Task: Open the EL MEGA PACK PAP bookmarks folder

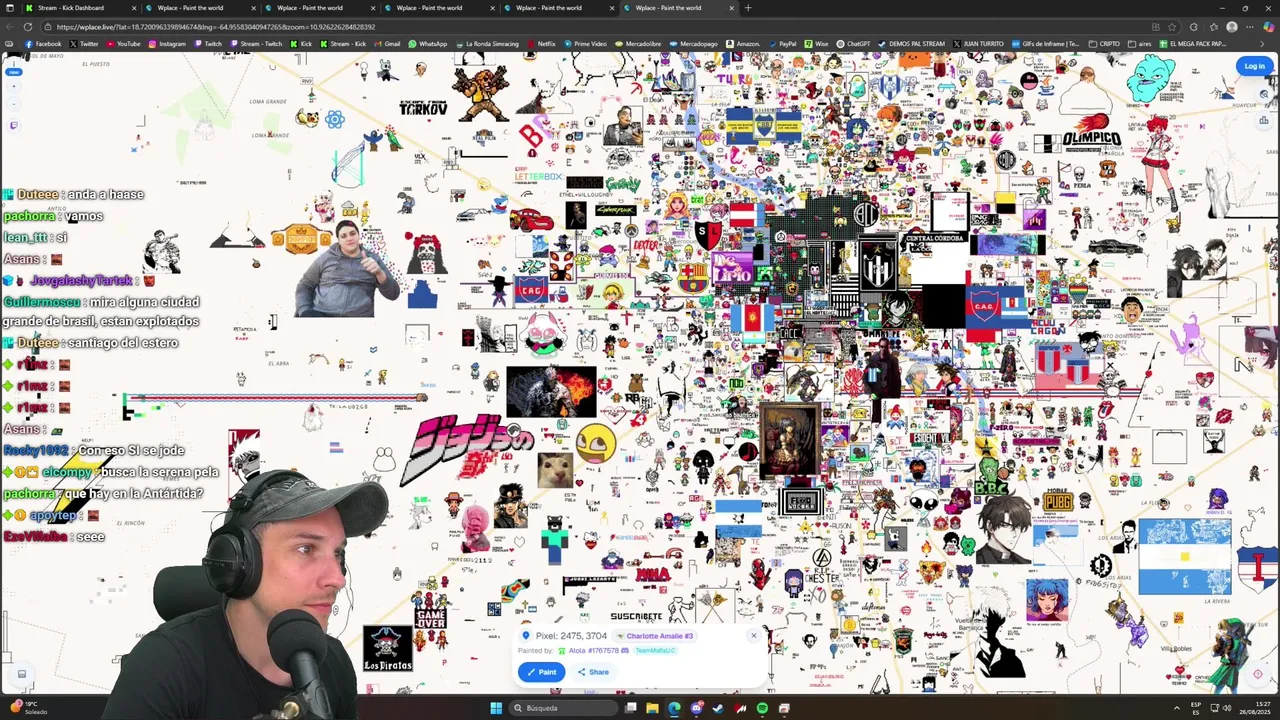Action: [1192, 44]
